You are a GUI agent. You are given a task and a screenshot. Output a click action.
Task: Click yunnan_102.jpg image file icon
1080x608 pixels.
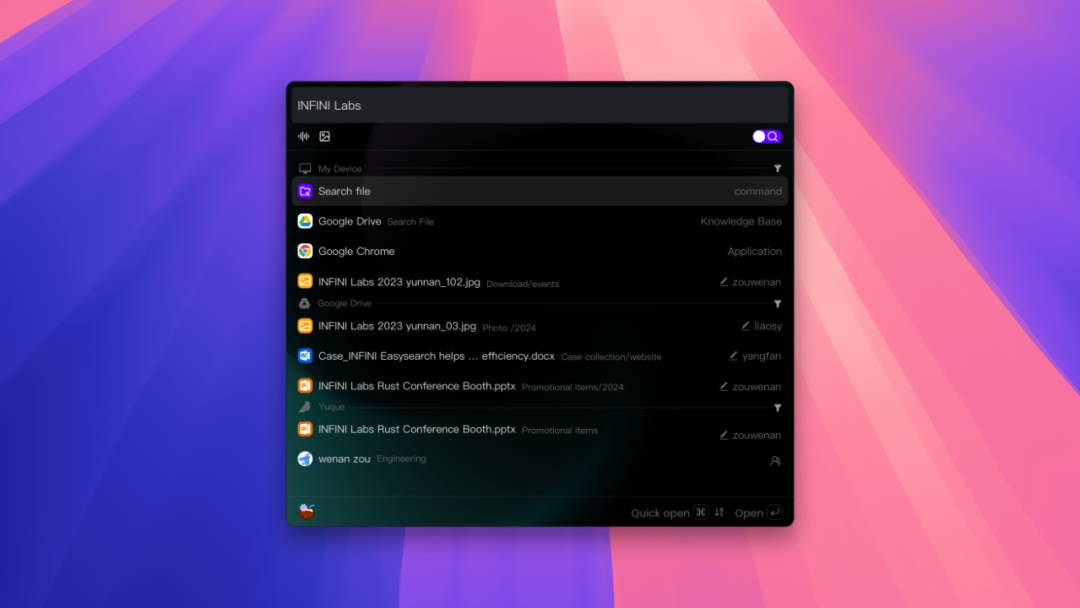pyautogui.click(x=305, y=281)
